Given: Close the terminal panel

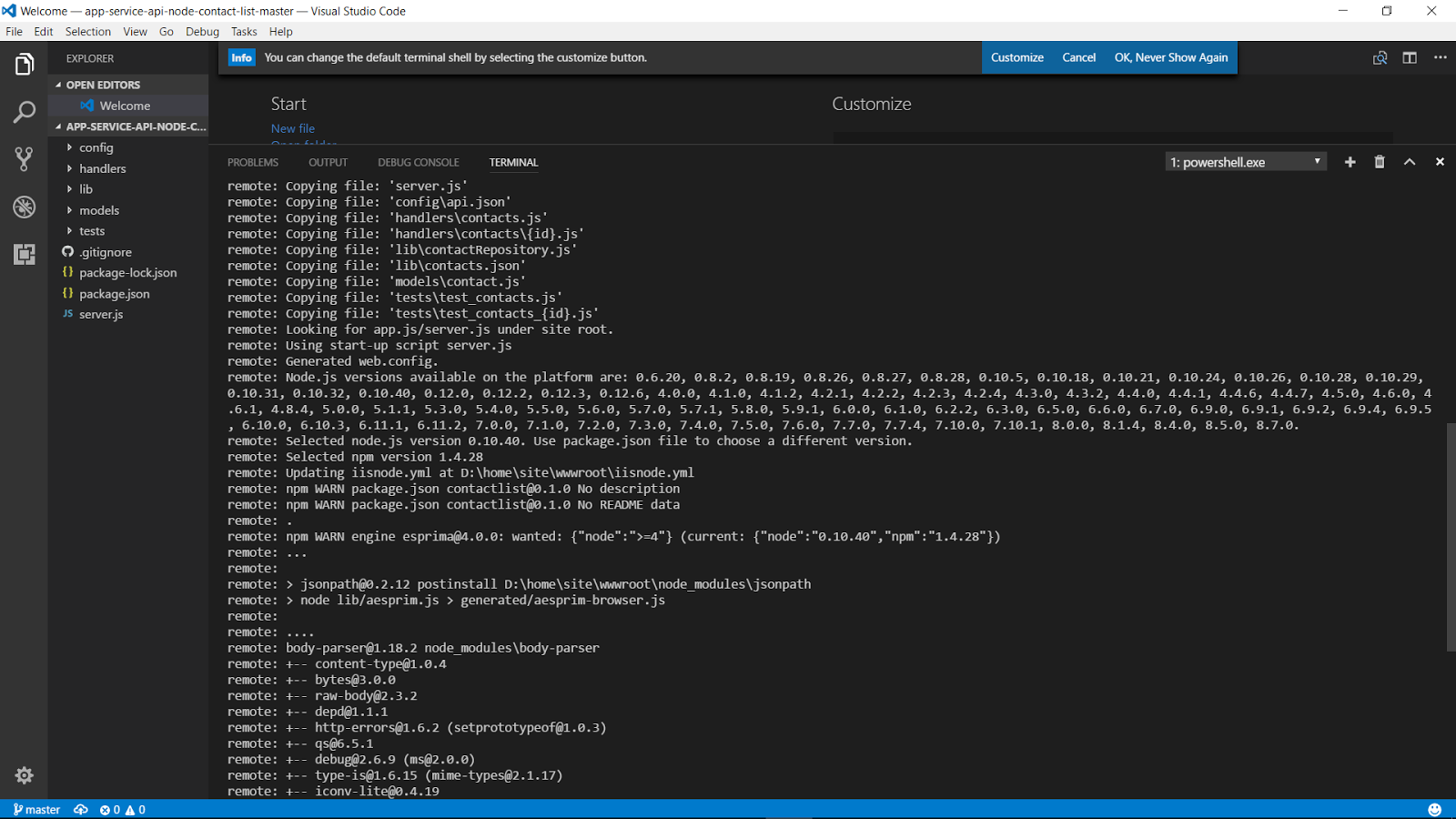Looking at the screenshot, I should [1440, 162].
